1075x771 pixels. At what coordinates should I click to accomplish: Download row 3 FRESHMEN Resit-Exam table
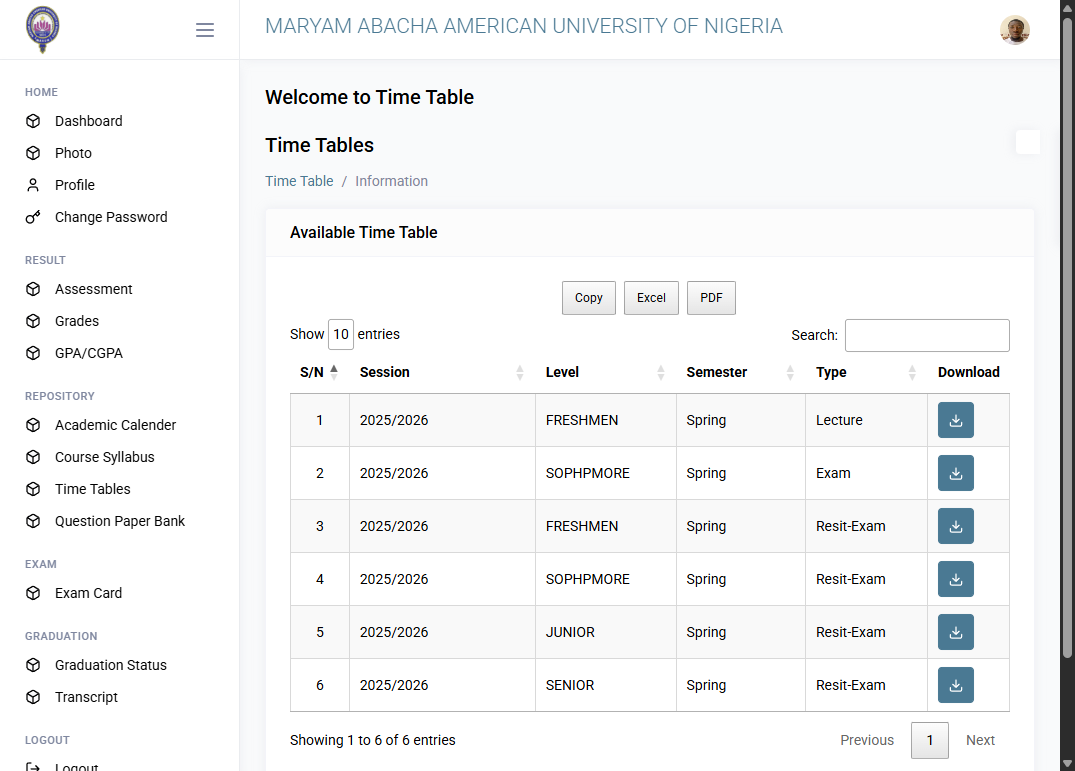[x=956, y=526]
